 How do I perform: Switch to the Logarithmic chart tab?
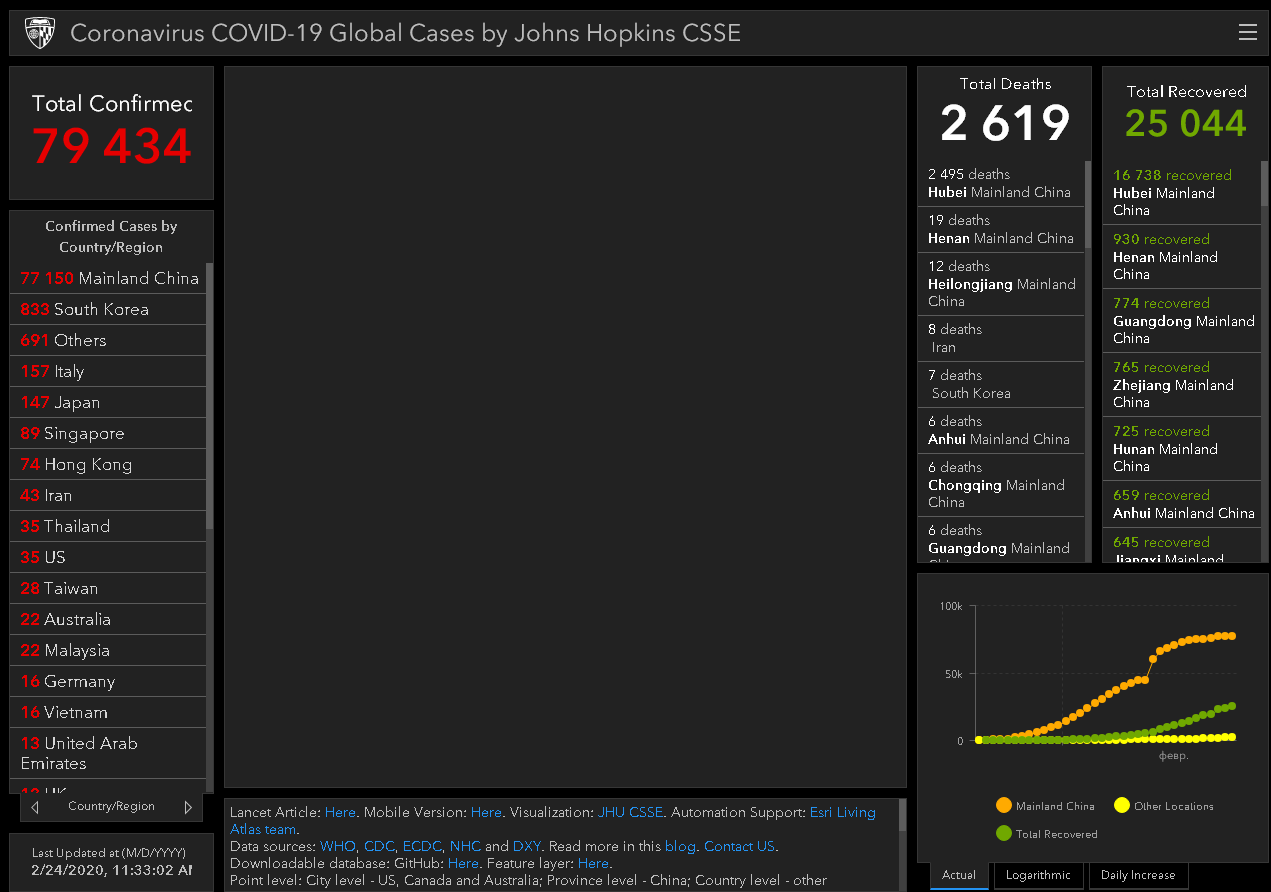[x=1038, y=875]
